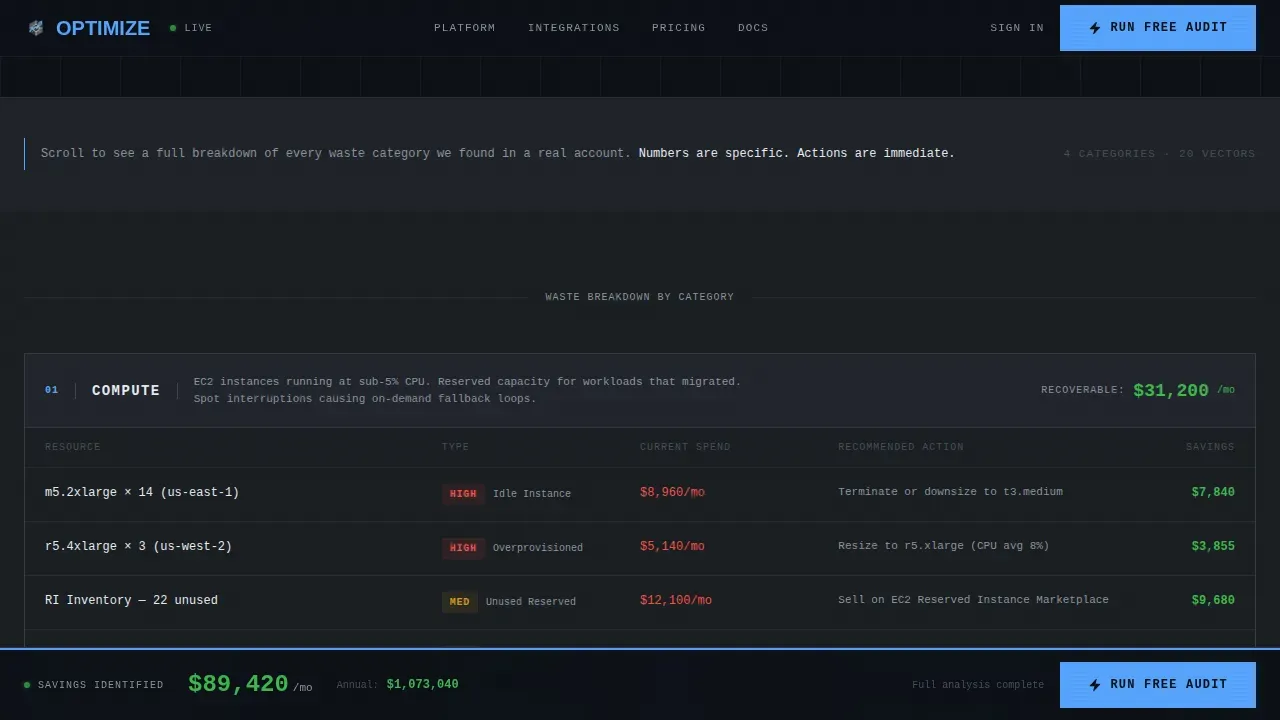Click the Idle Instance type label

532,494
